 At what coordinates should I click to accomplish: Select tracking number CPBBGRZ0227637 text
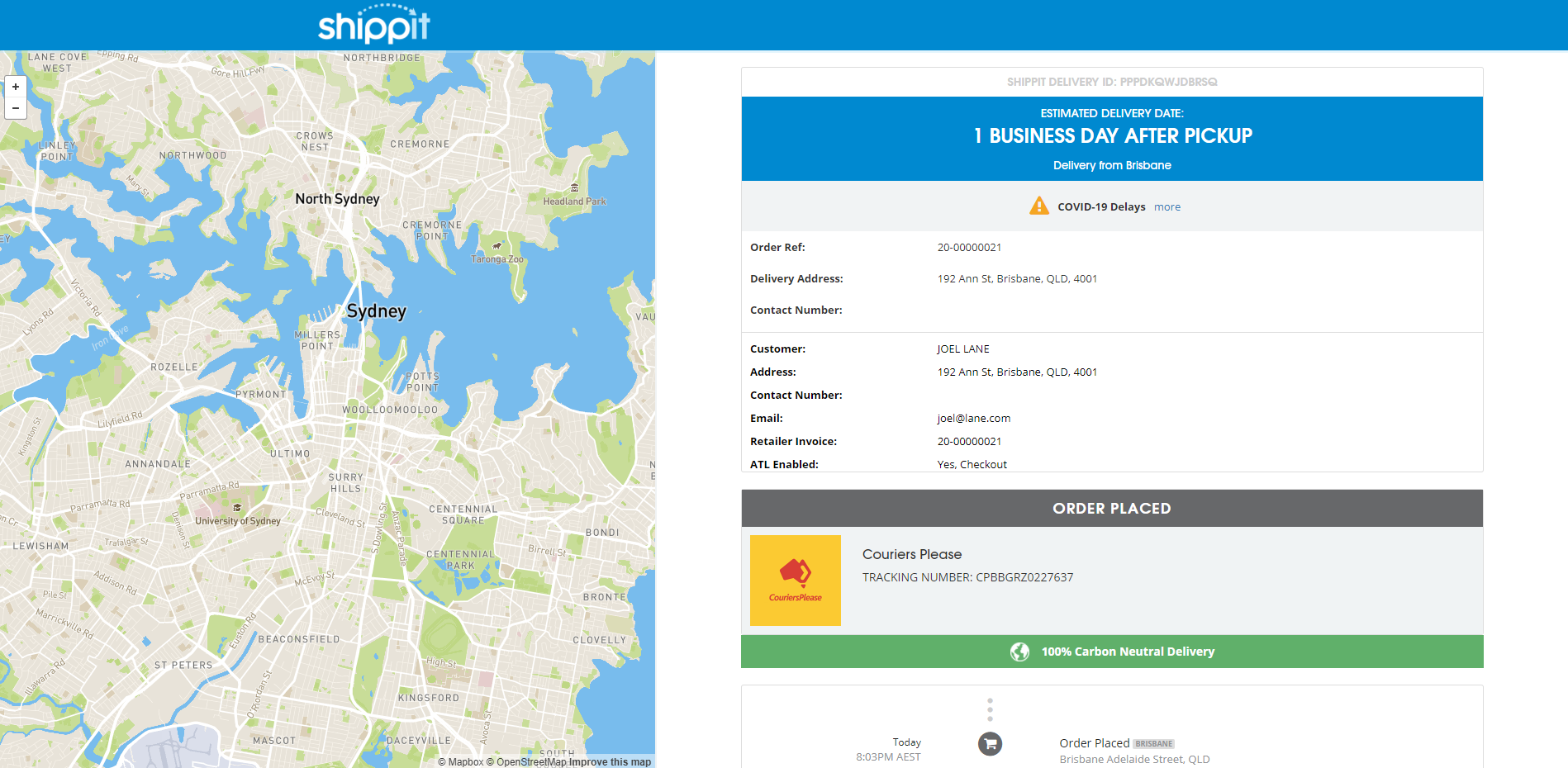pos(1024,577)
